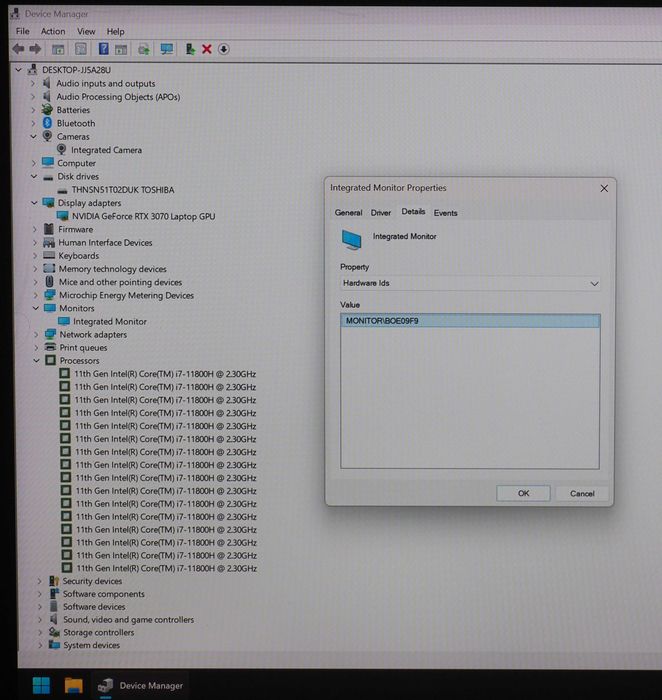
Task: Close the Integrated Monitor Properties dialog
Action: click(604, 188)
